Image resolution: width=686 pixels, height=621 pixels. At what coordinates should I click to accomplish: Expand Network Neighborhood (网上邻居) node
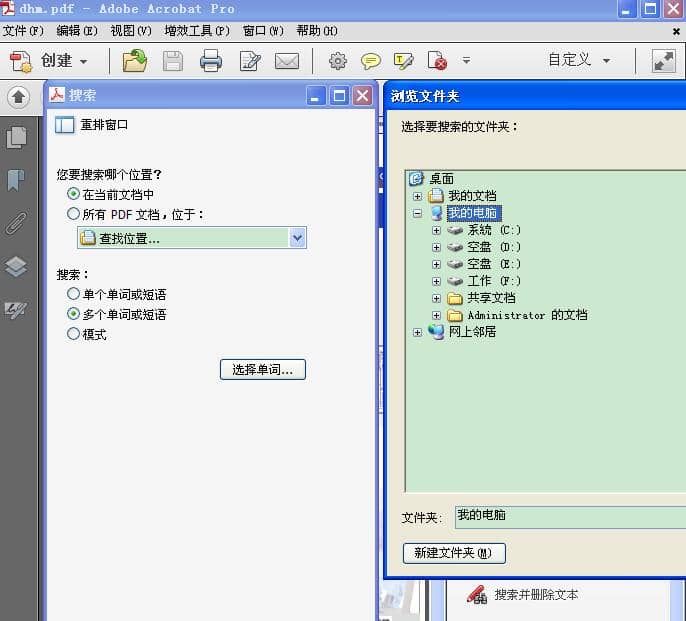pos(417,333)
